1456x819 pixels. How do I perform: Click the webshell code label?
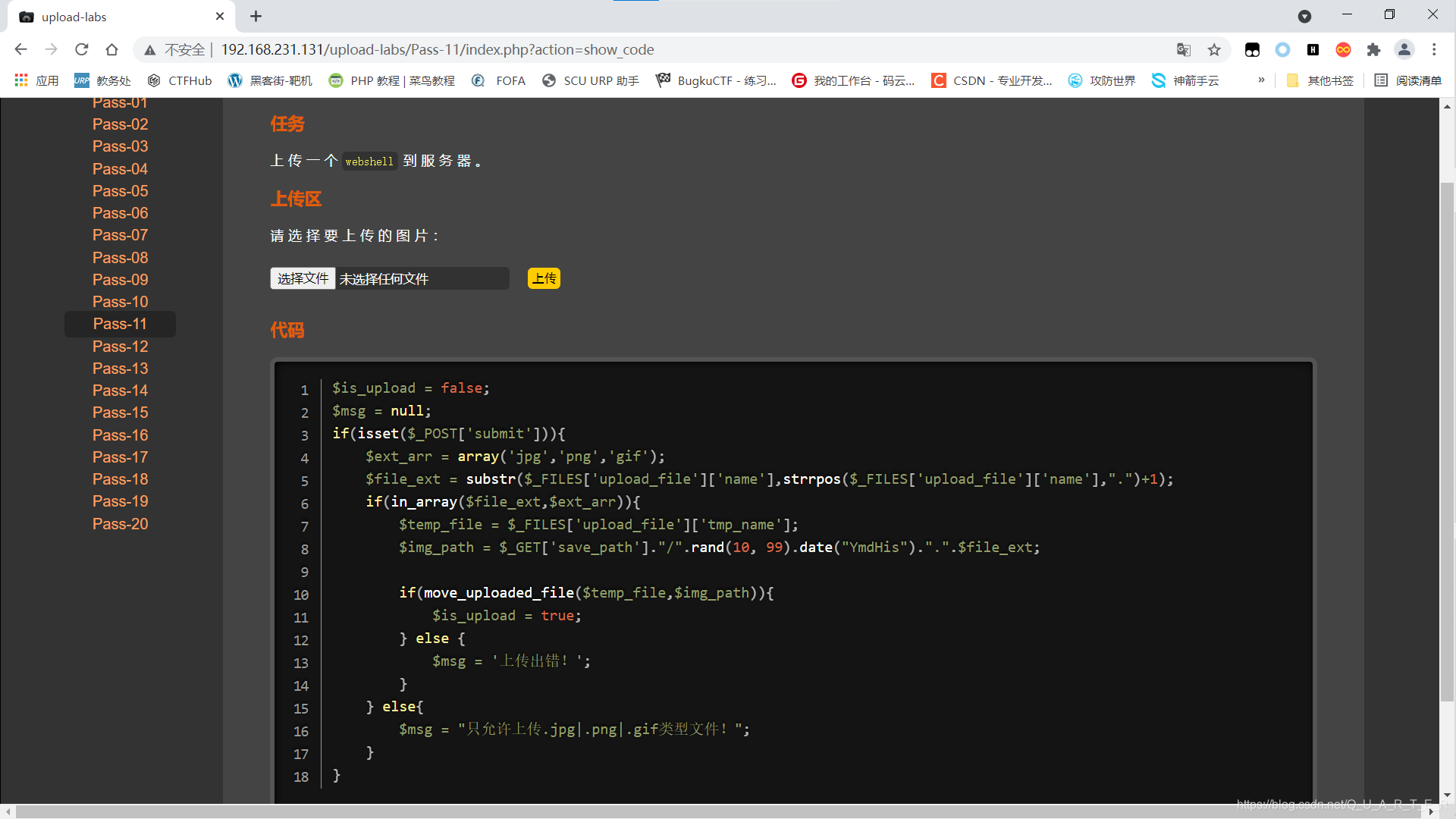pos(369,161)
